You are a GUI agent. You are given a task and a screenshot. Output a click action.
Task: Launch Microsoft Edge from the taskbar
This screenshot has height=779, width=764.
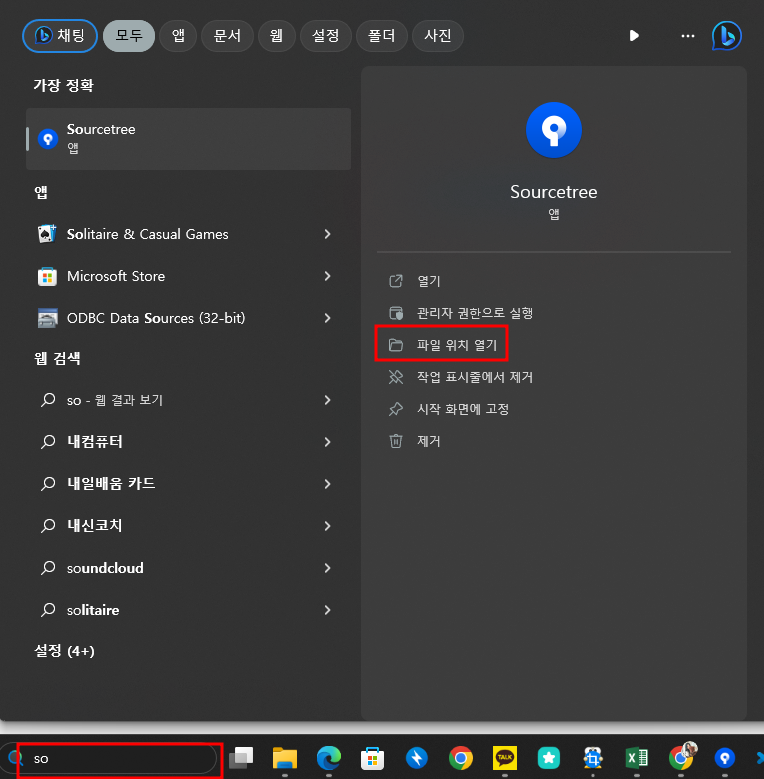(x=329, y=758)
